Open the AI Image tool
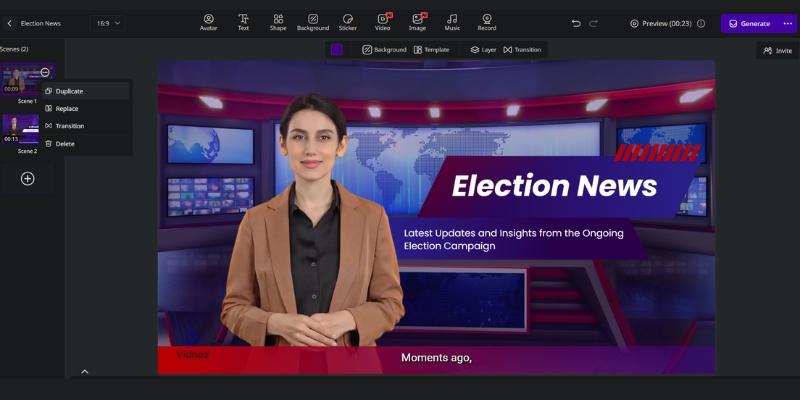The height and width of the screenshot is (400, 800). (417, 23)
